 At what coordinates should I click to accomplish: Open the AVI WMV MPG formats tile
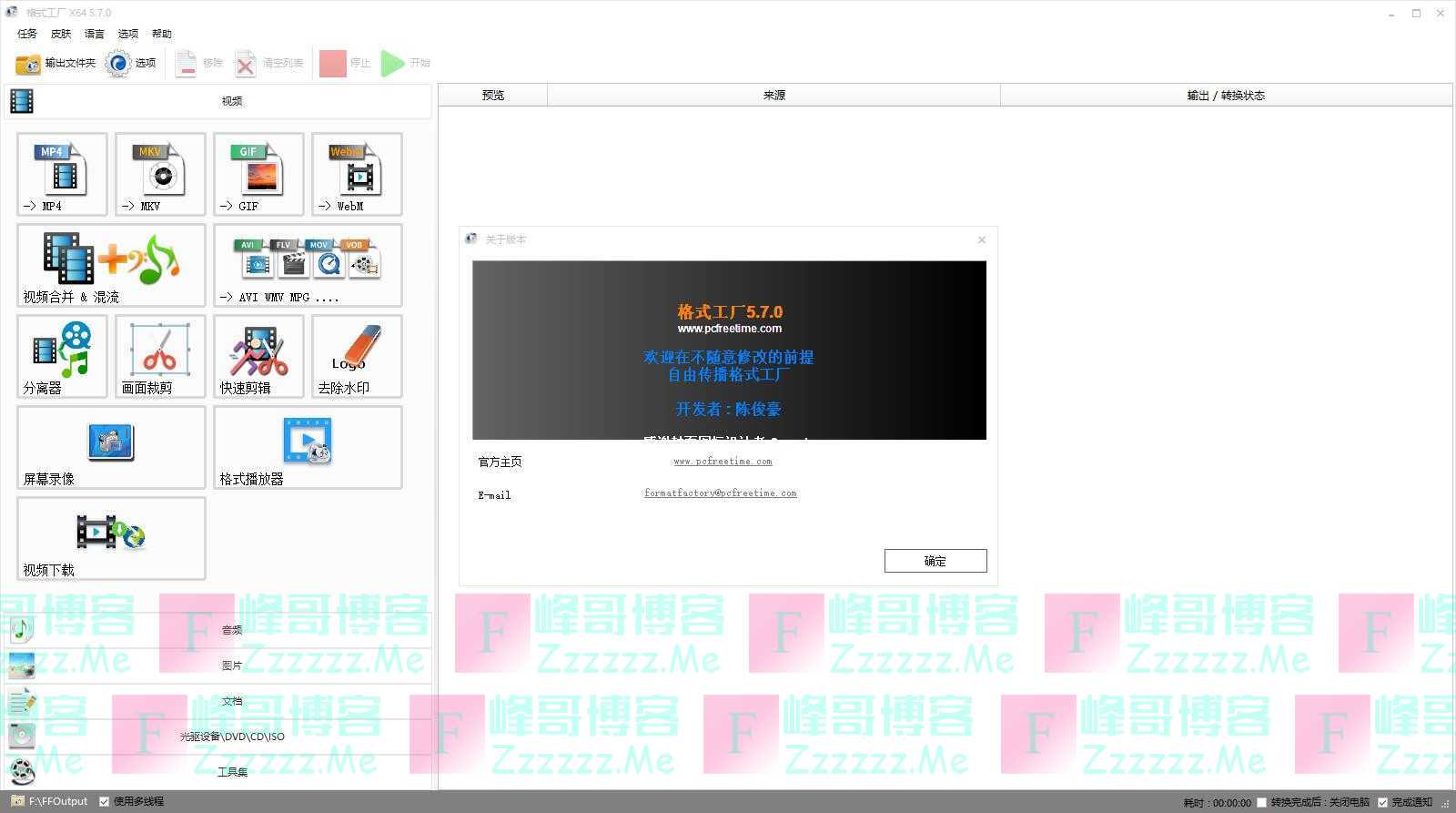[x=308, y=265]
